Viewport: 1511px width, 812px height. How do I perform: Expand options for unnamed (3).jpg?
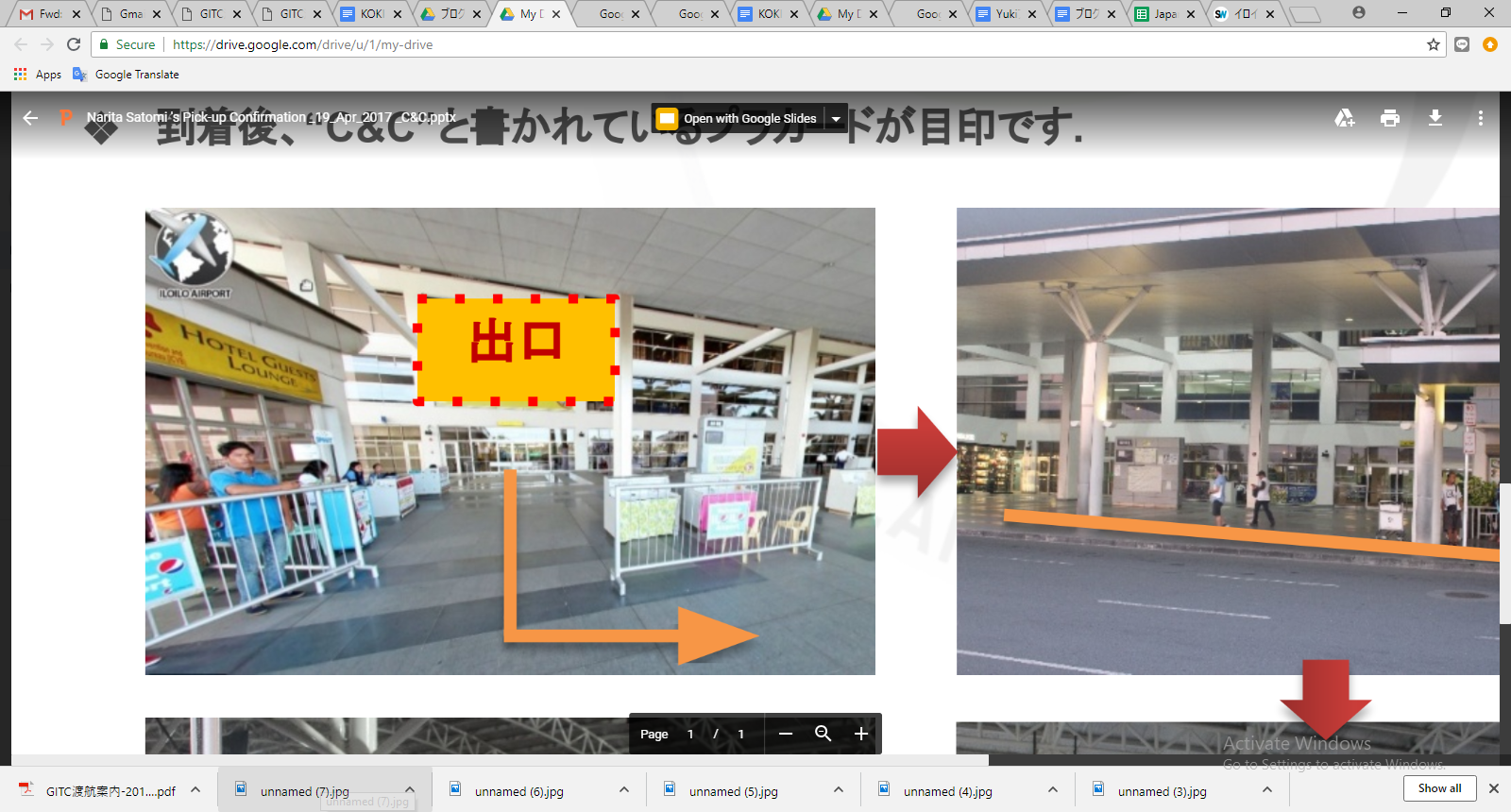pyautogui.click(x=1267, y=789)
